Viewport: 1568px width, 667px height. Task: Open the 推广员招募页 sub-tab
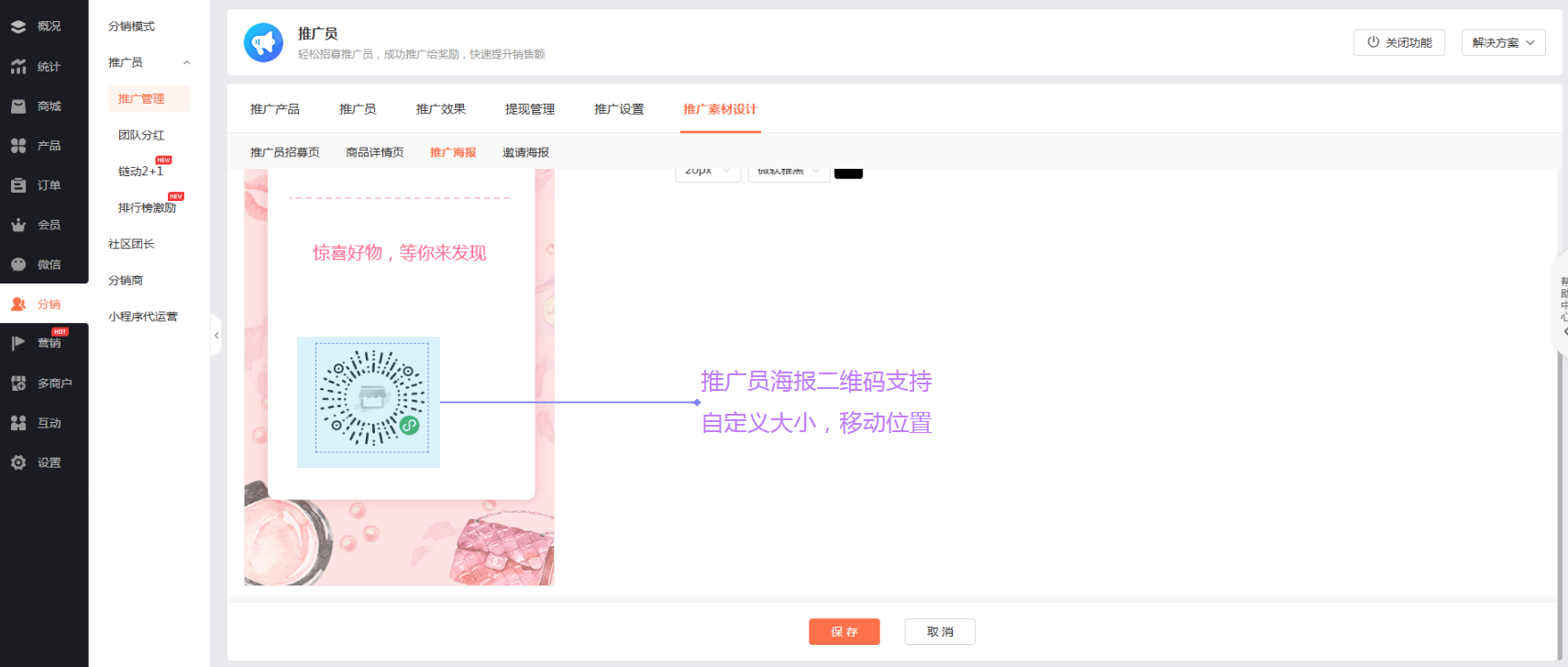(285, 152)
